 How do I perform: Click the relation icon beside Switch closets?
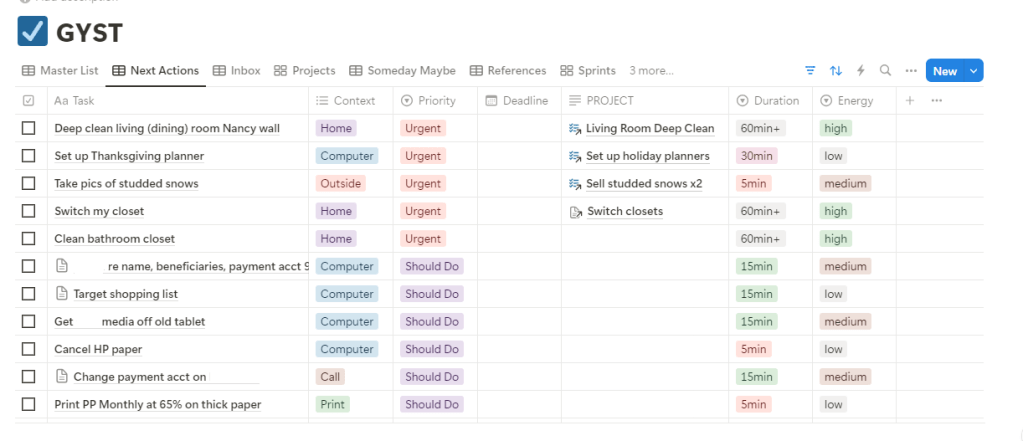575,212
